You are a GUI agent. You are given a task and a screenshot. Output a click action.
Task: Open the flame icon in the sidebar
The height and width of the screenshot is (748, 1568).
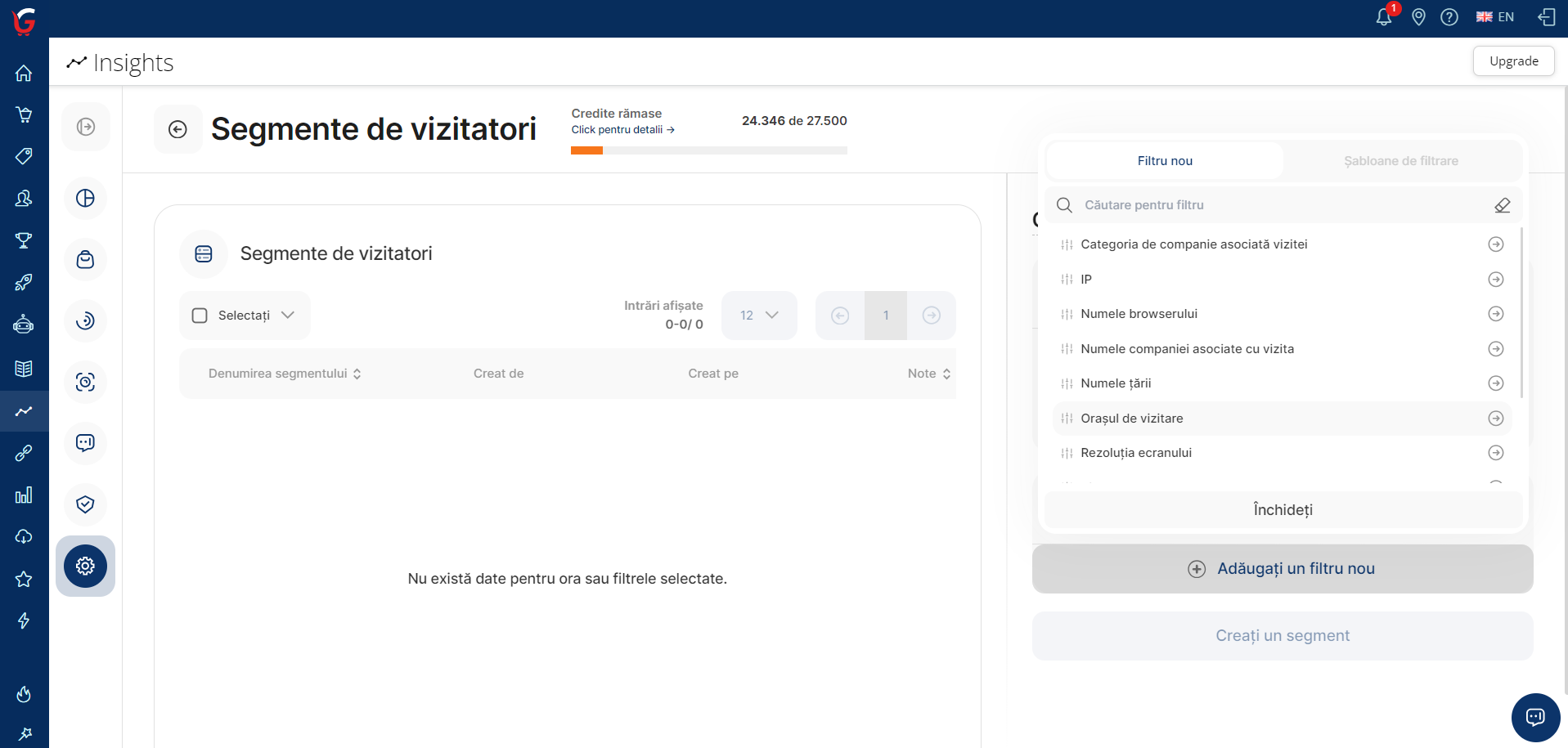pyautogui.click(x=24, y=694)
